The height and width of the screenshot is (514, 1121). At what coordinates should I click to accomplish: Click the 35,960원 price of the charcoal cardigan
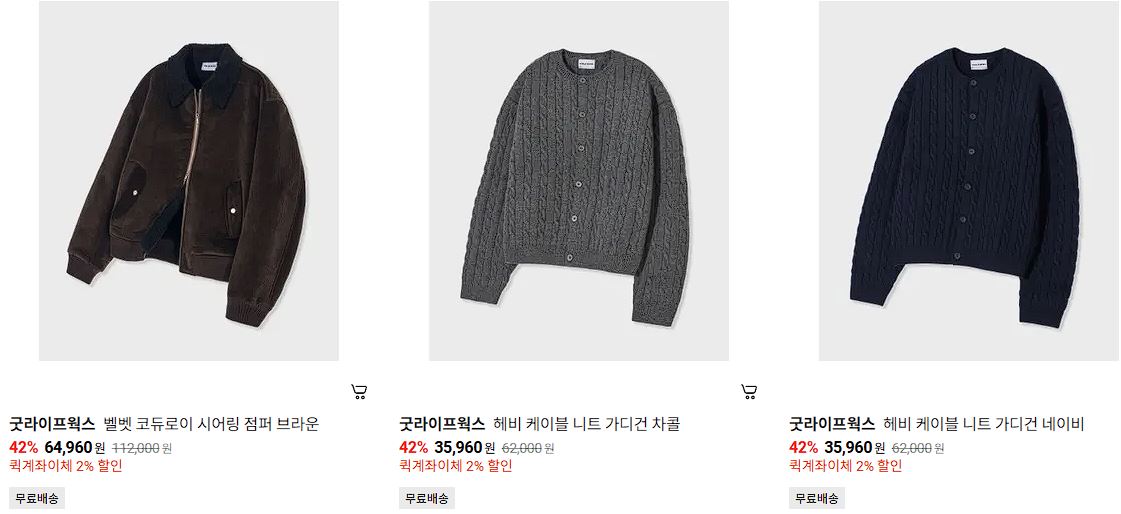[464, 448]
